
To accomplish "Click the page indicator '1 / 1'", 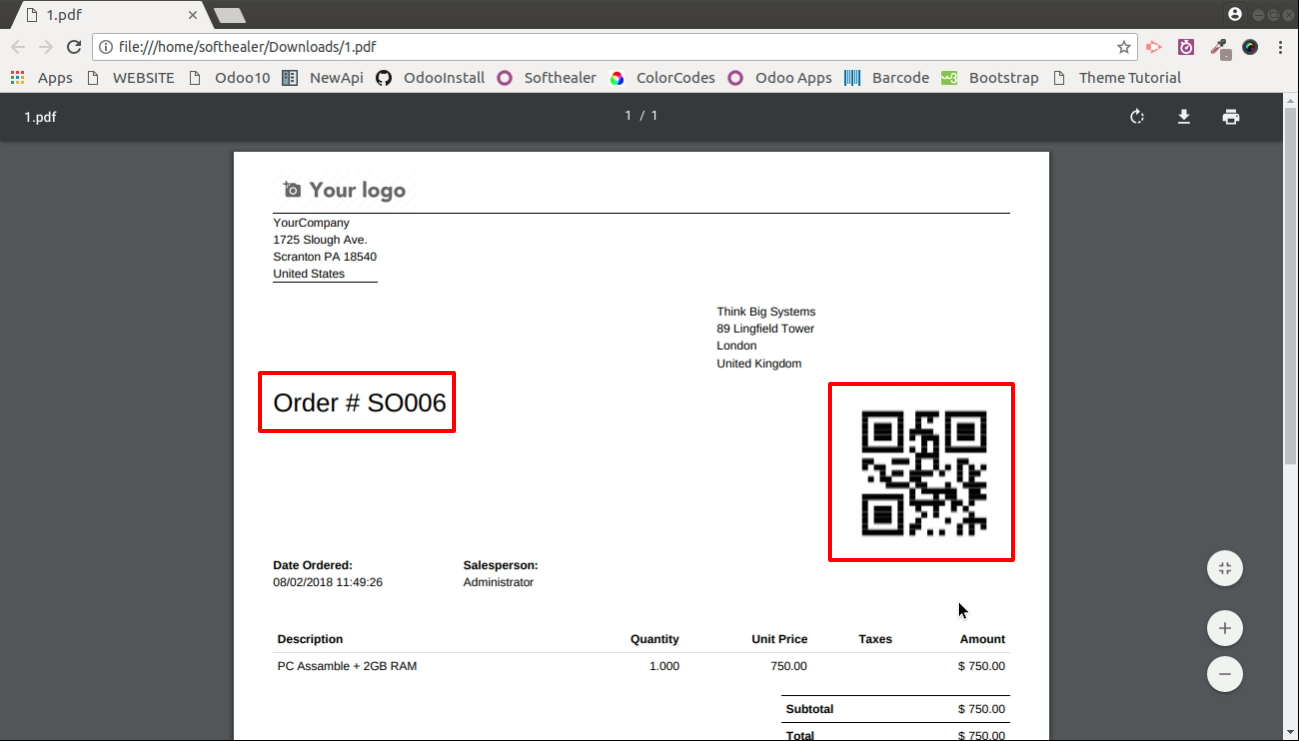I will coord(641,116).
